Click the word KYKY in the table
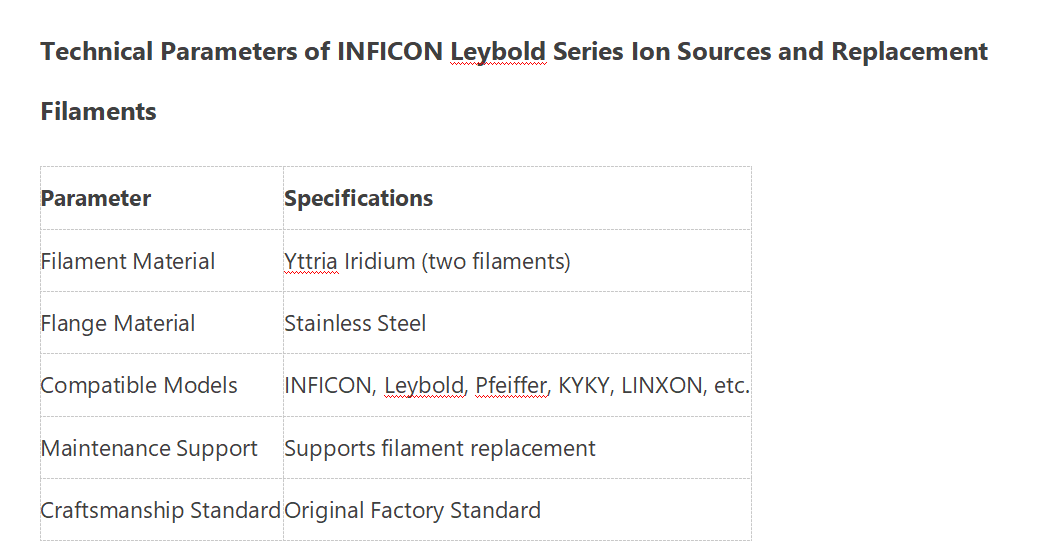 [584, 385]
